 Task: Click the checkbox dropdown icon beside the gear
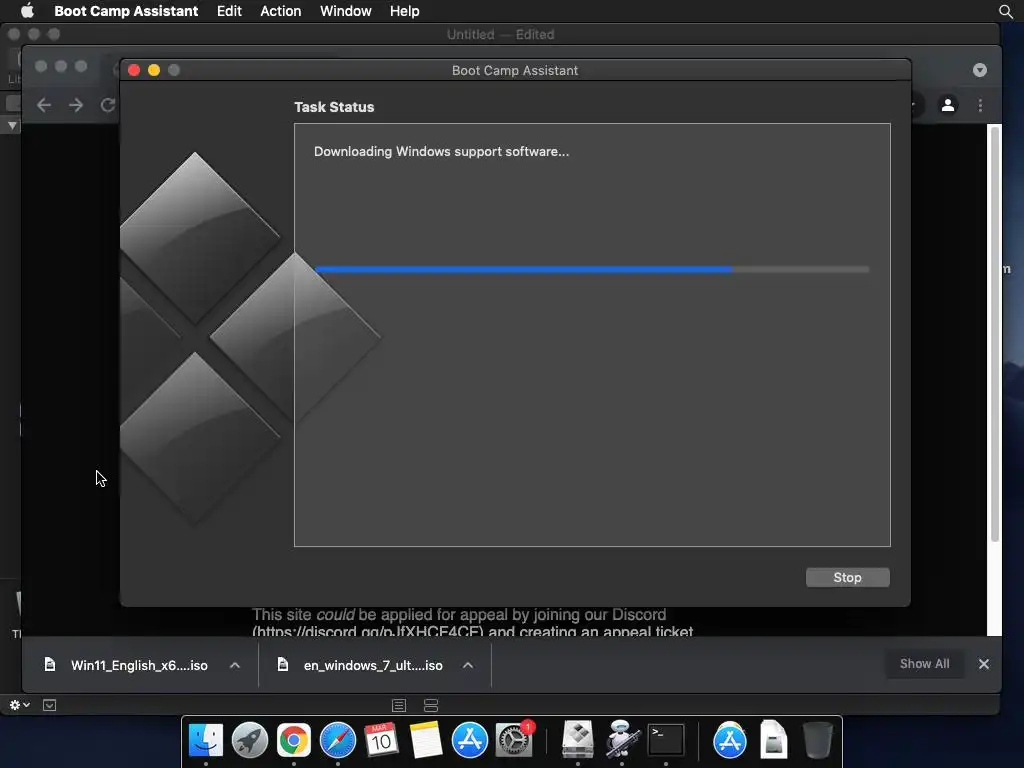pyautogui.click(x=49, y=705)
